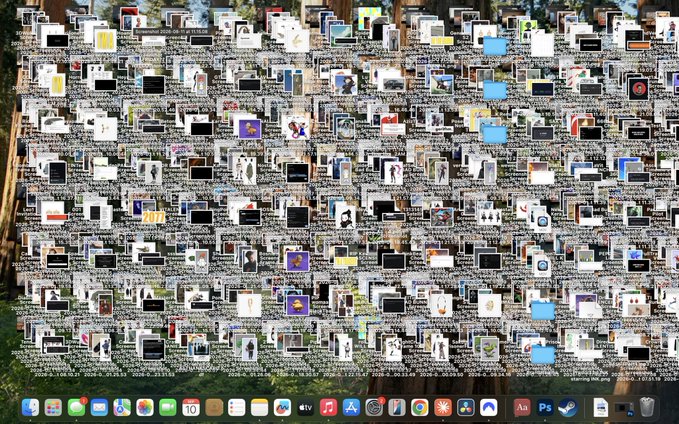679x424 pixels.
Task: Open iPhone Mirroring in the dock
Action: 397,408
